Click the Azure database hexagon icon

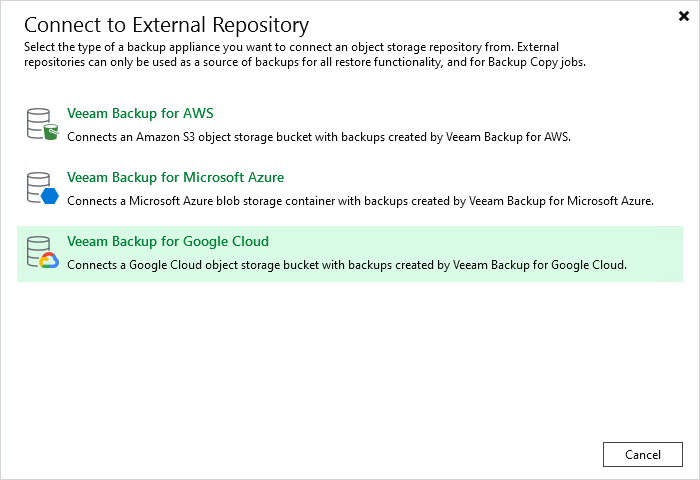pos(42,188)
